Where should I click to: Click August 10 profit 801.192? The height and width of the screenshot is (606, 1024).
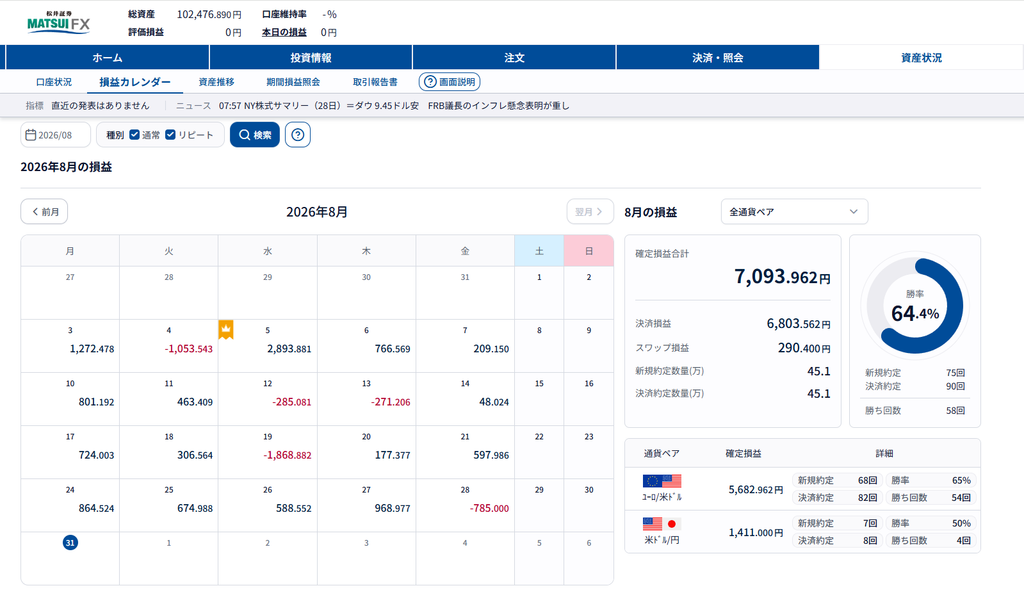pos(96,402)
